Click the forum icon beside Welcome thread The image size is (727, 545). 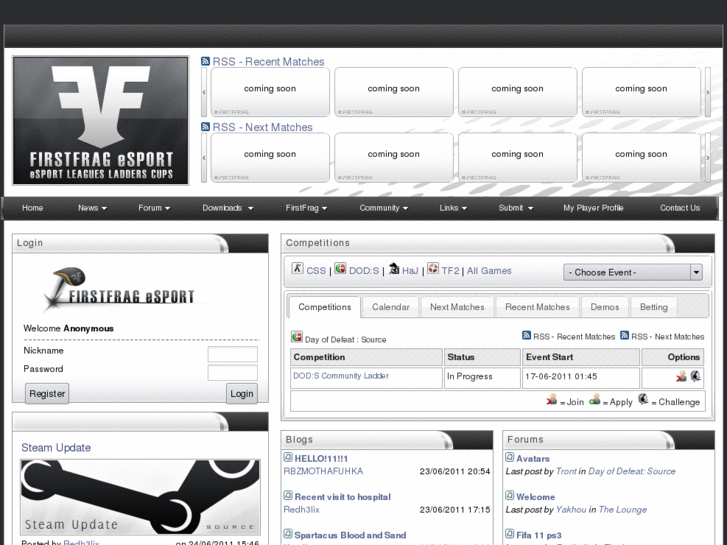(x=510, y=495)
